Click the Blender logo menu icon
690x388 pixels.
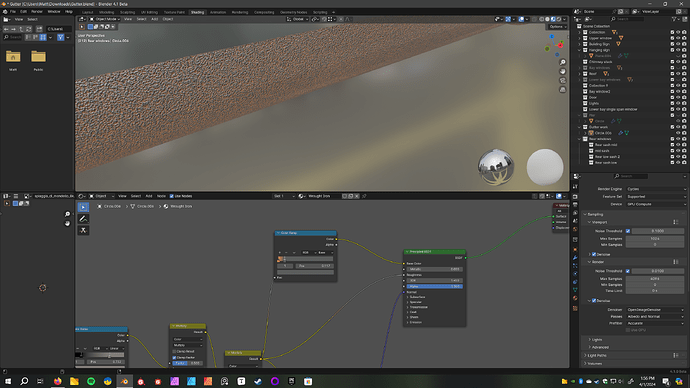[5, 11]
